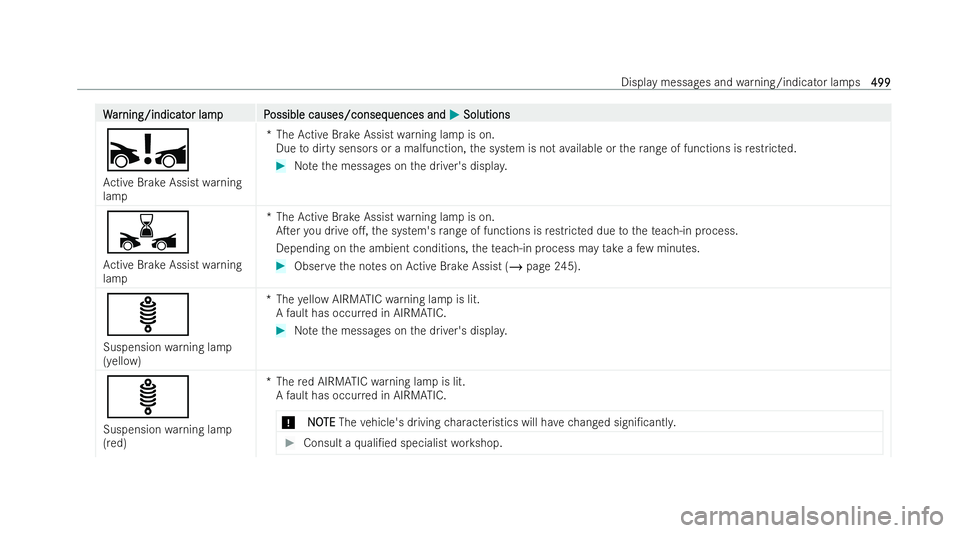This screenshot has height=533, width=960.
Task: Open the page 245 cross-reference link
Action: 542,266
